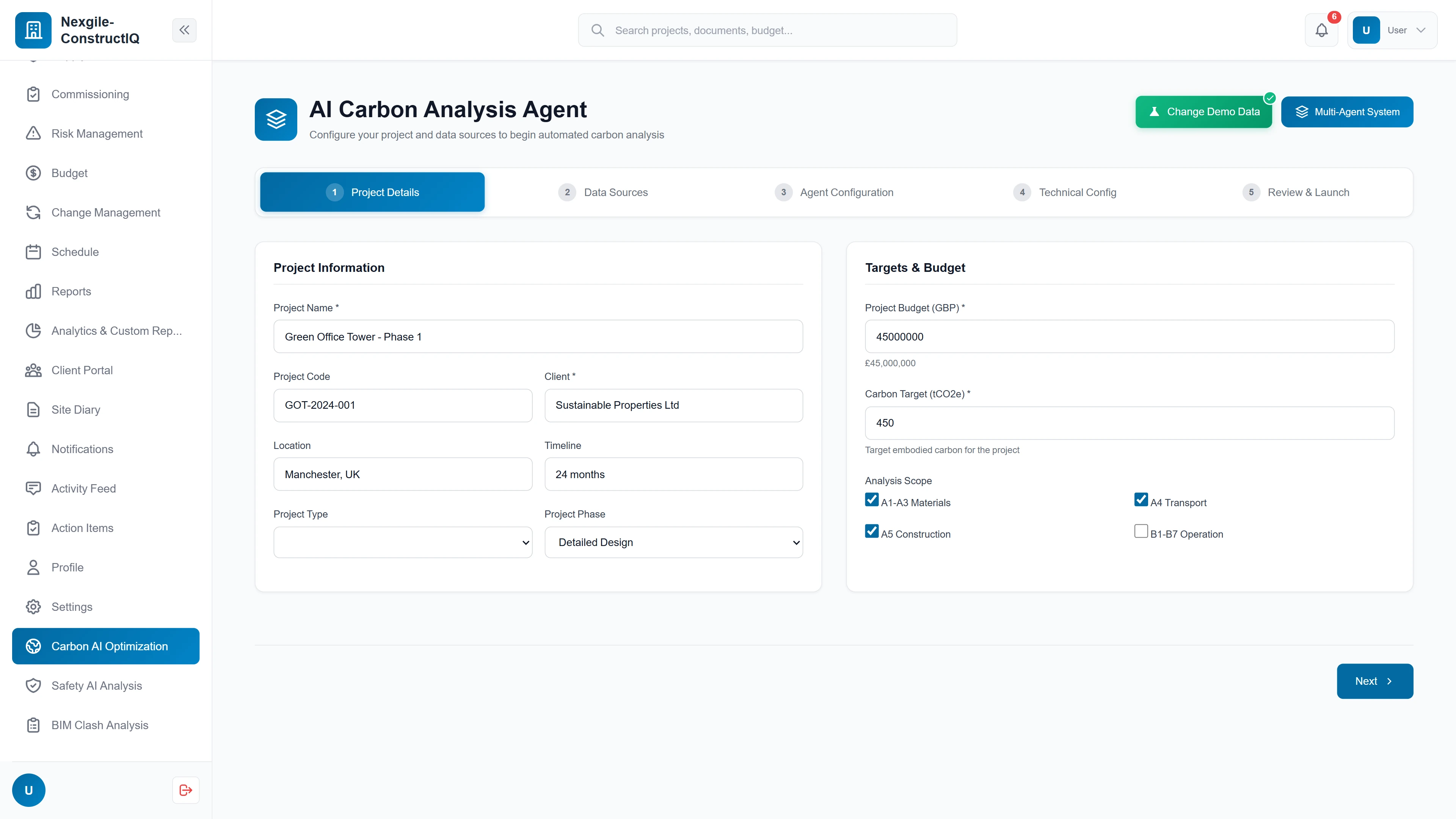This screenshot has height=819, width=1456.
Task: Open Risk Management via the warning icon
Action: click(x=33, y=133)
